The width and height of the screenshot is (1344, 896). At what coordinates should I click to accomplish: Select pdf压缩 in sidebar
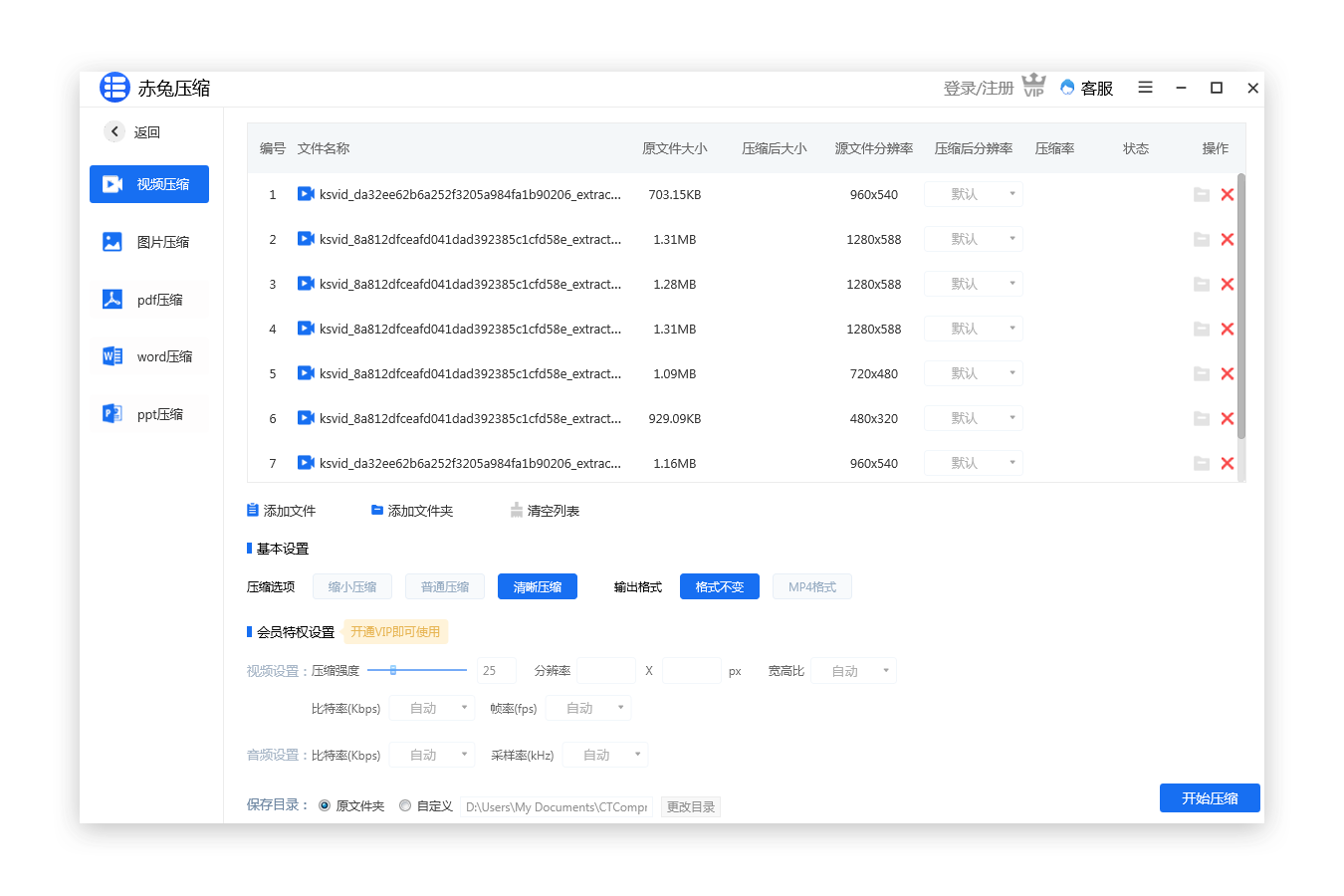tap(149, 300)
